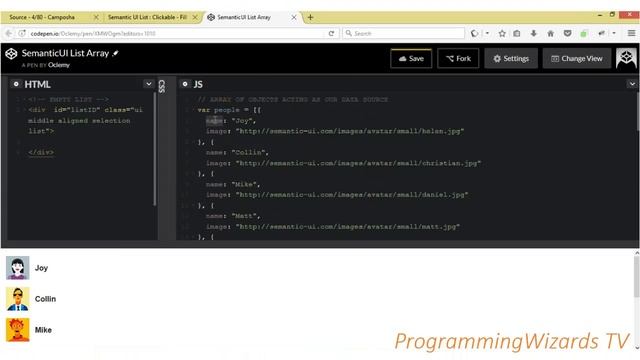Bookmark this page with the star icon
640x360 pixels.
click(502, 33)
